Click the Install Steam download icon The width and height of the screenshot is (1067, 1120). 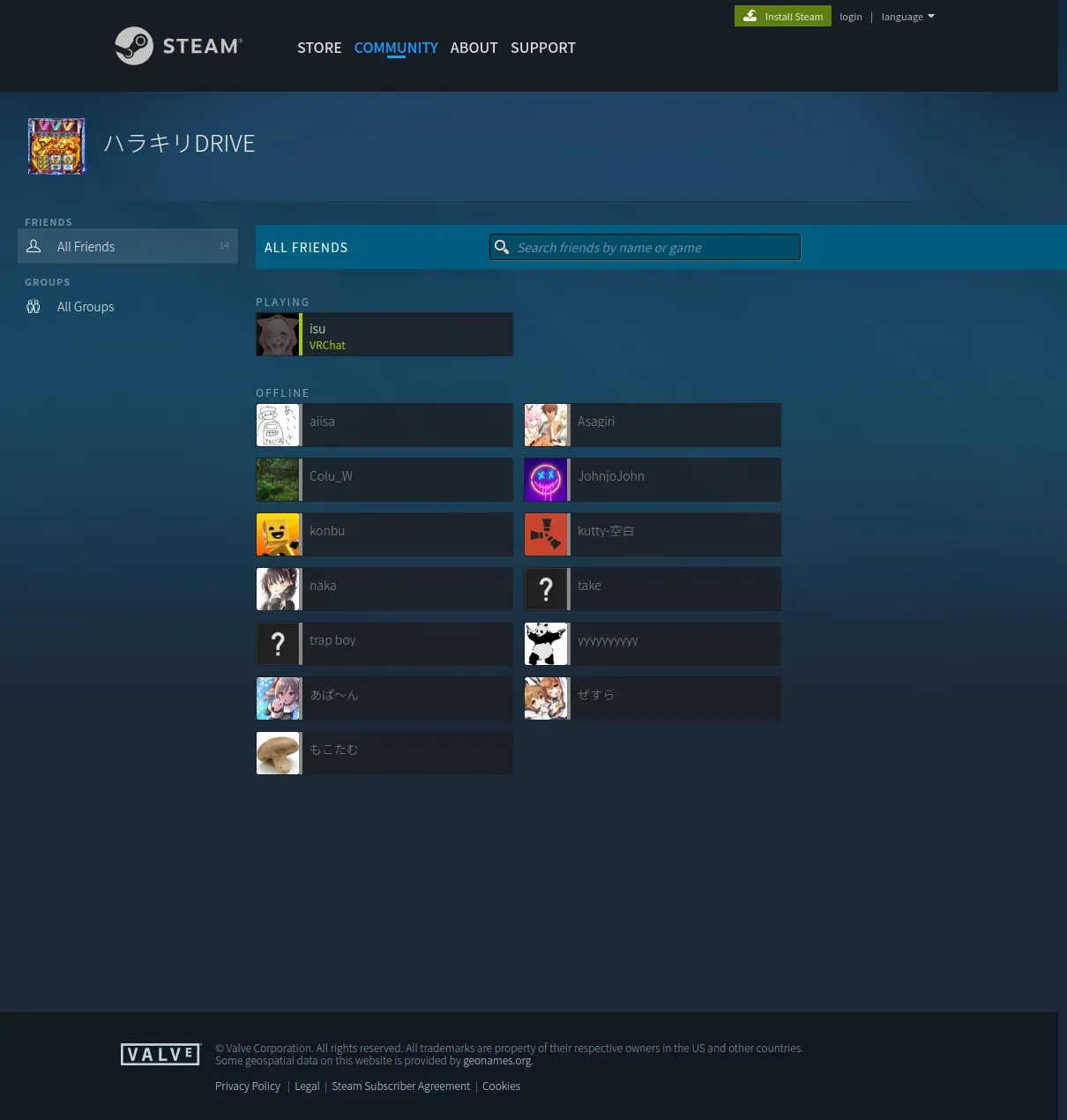(x=750, y=16)
